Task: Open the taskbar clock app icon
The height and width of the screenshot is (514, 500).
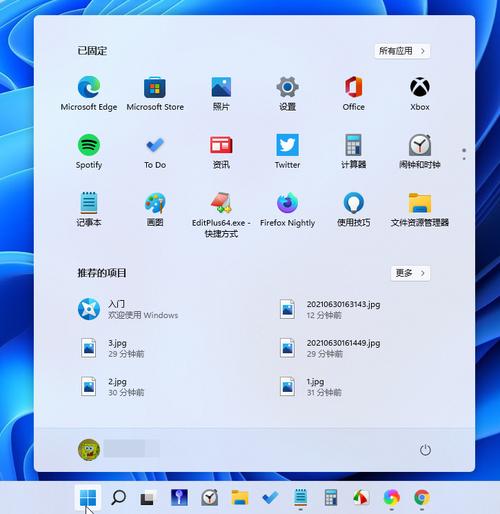Action: click(x=210, y=498)
